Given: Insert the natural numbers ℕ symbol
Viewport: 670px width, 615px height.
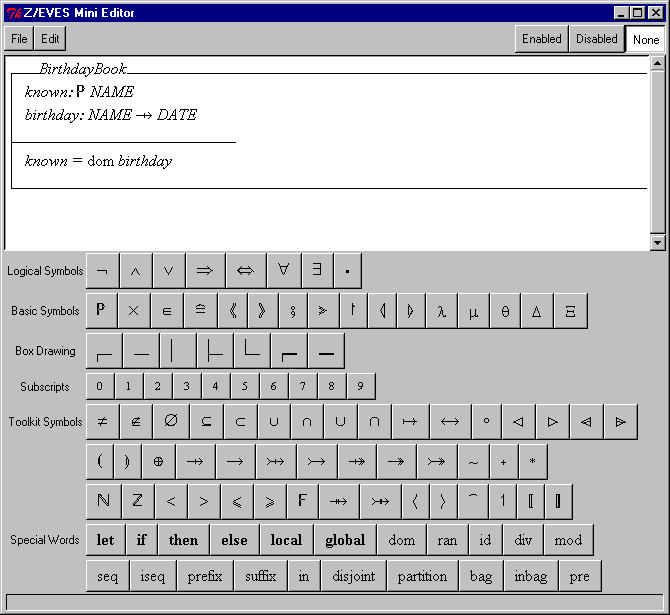Looking at the screenshot, I should [103, 501].
